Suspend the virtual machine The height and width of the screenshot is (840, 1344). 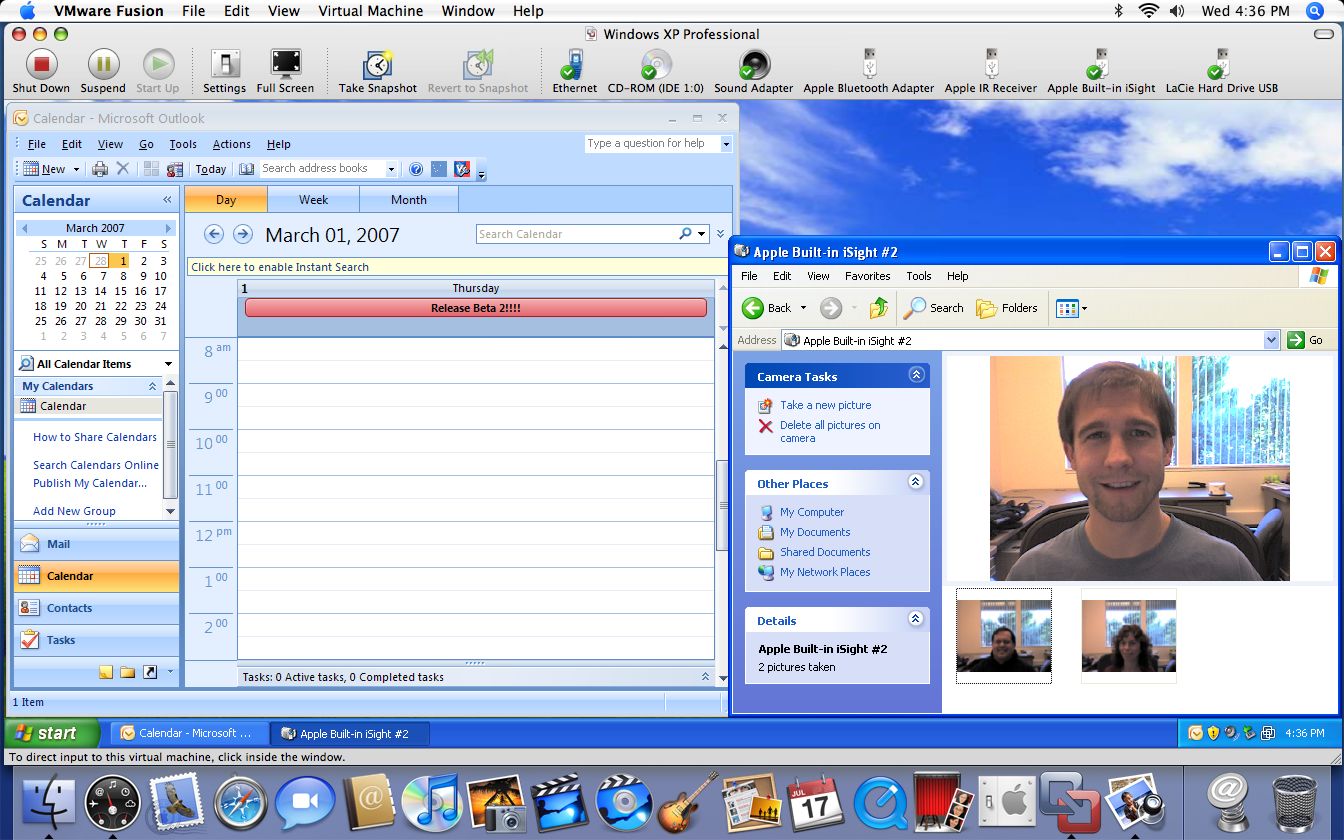click(x=103, y=72)
